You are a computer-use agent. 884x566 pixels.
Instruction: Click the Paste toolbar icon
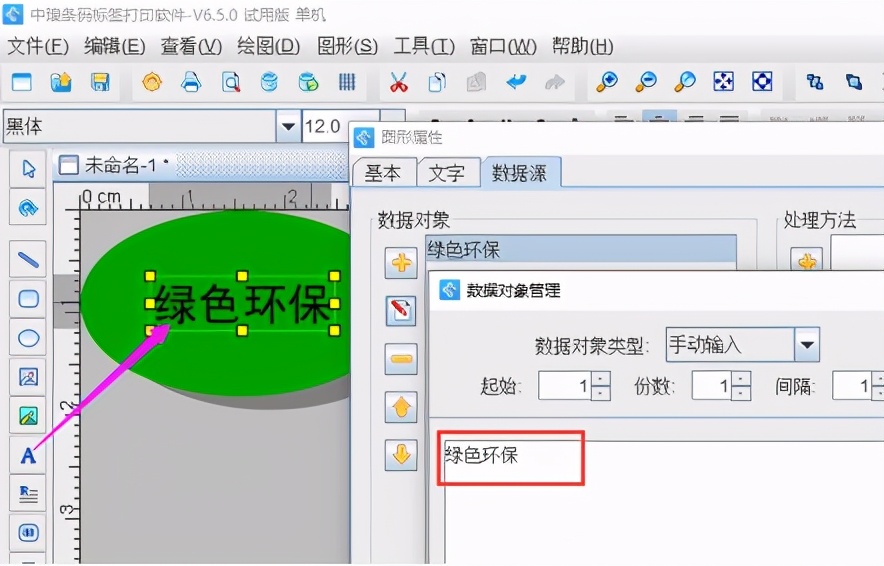pyautogui.click(x=476, y=82)
